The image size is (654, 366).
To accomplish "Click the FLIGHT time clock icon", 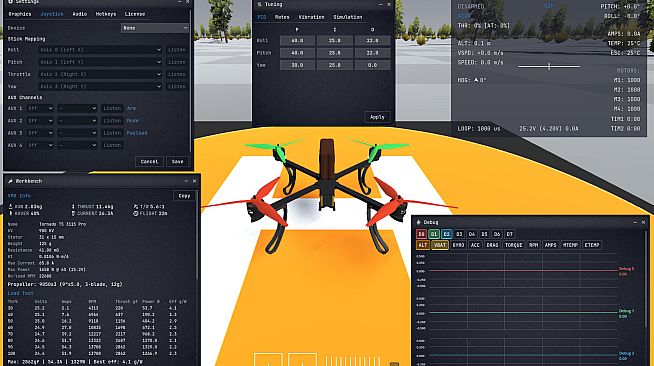I will 136,213.
